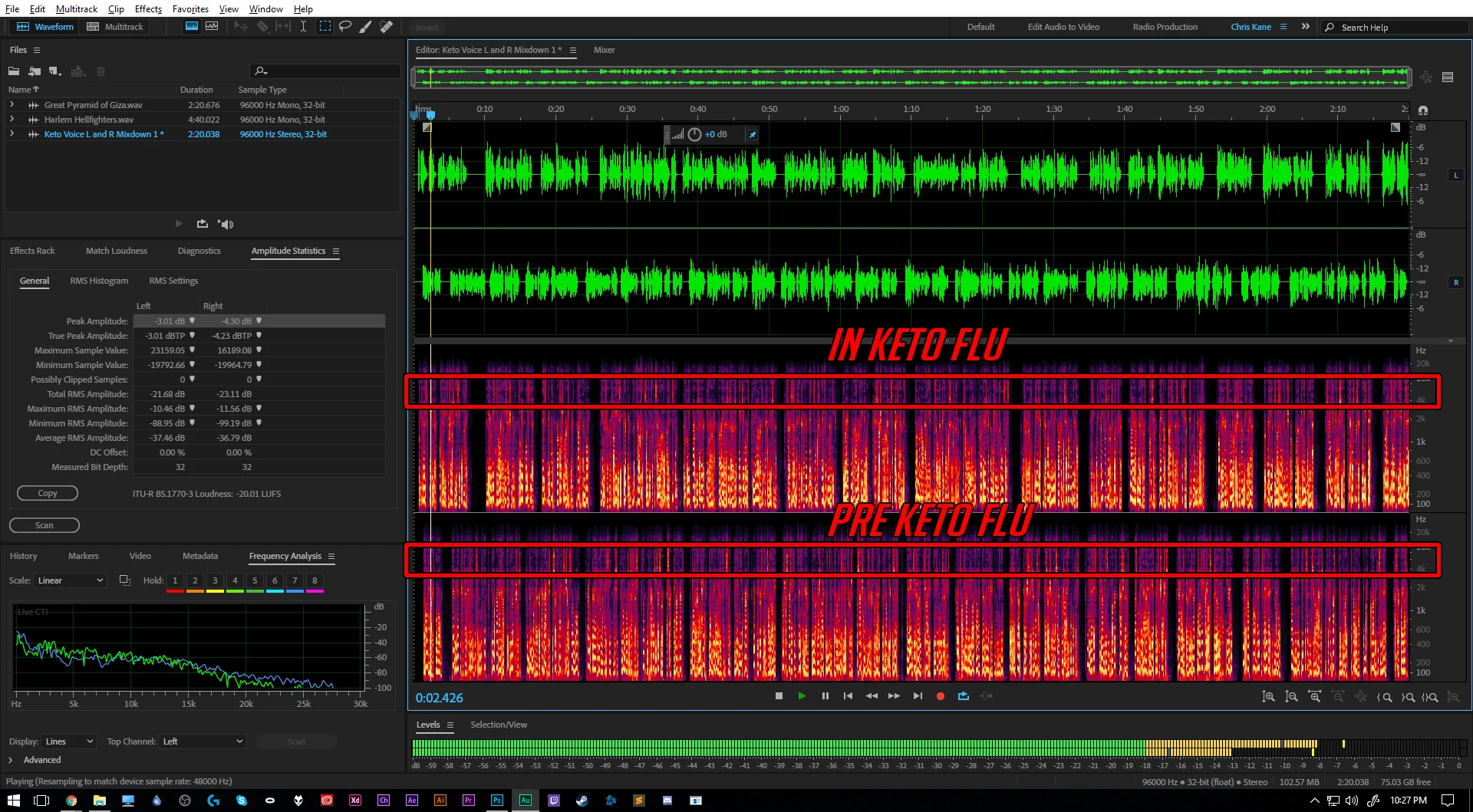Image resolution: width=1473 pixels, height=812 pixels.
Task: Zoom in amplitude
Action: (1269, 696)
